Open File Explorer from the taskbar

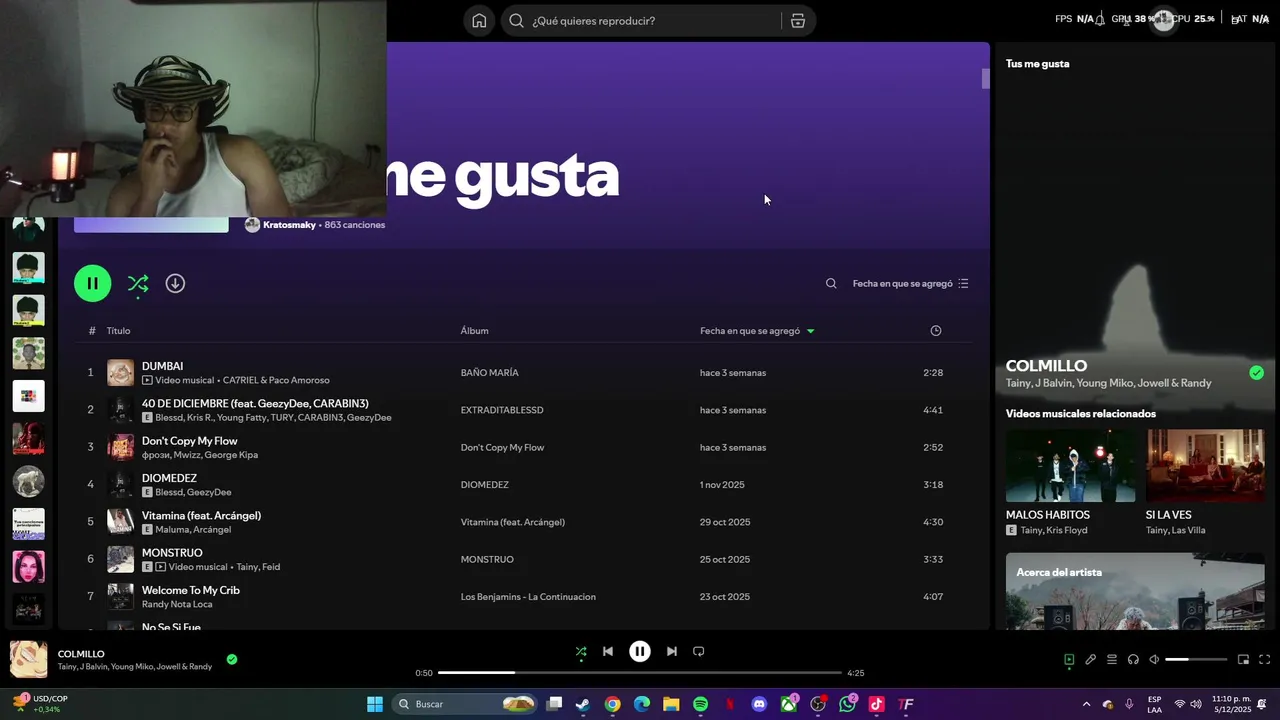(x=671, y=704)
